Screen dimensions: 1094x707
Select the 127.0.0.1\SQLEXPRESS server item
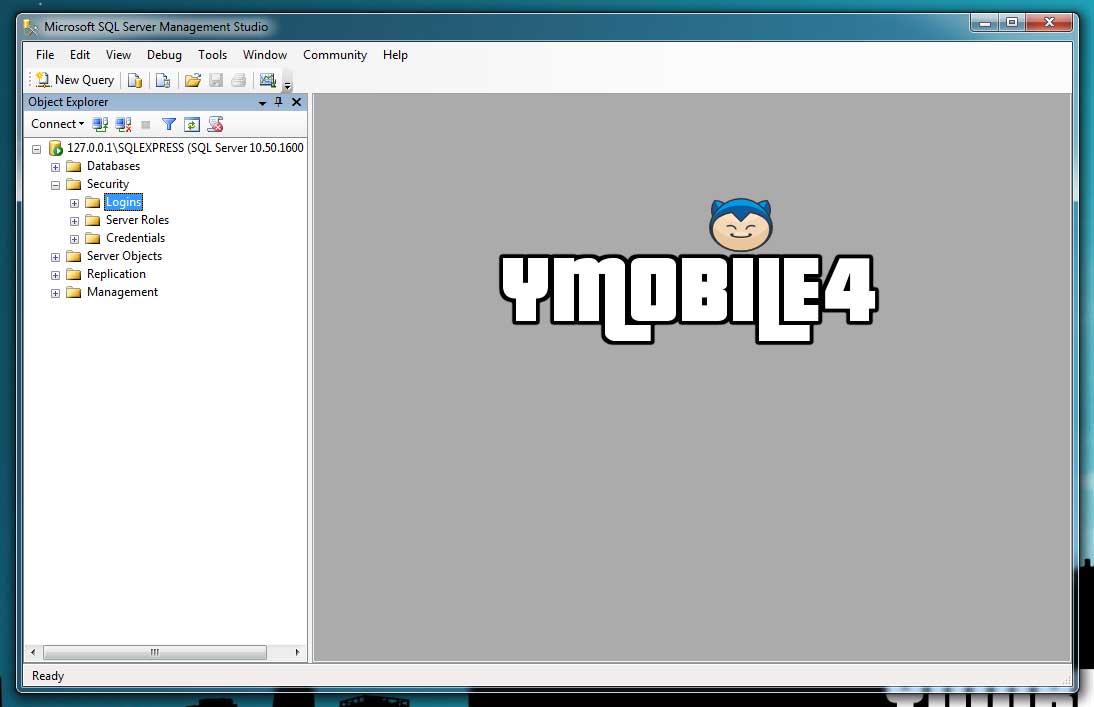coord(185,148)
